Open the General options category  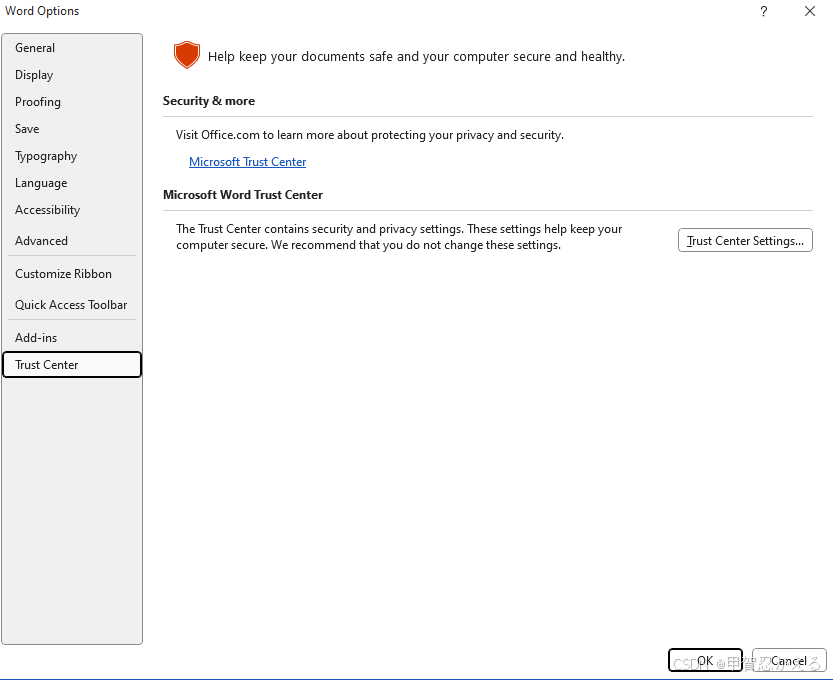click(x=72, y=48)
